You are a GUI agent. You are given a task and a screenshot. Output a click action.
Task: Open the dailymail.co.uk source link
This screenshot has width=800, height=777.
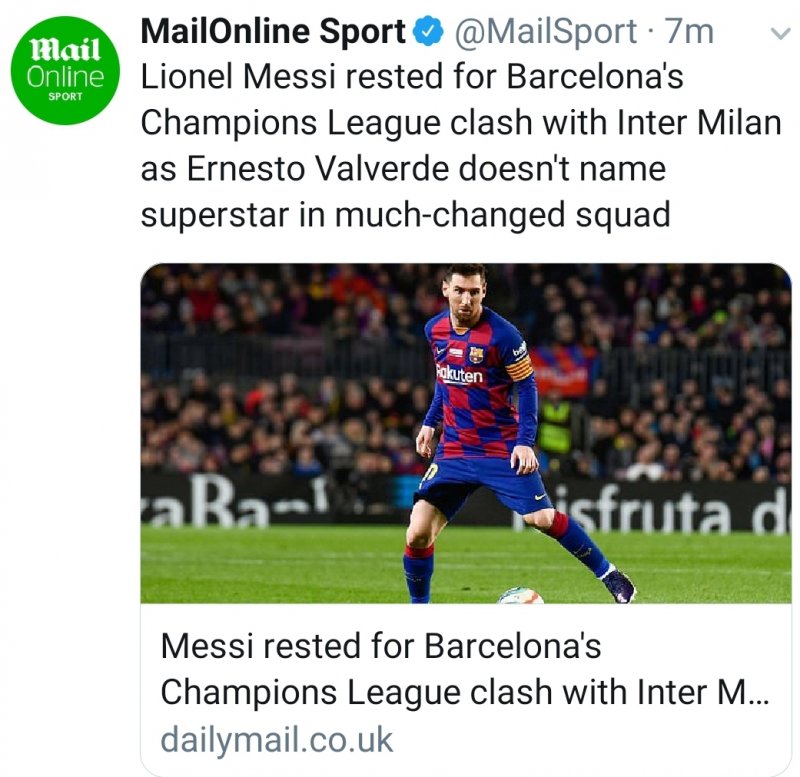(x=277, y=740)
